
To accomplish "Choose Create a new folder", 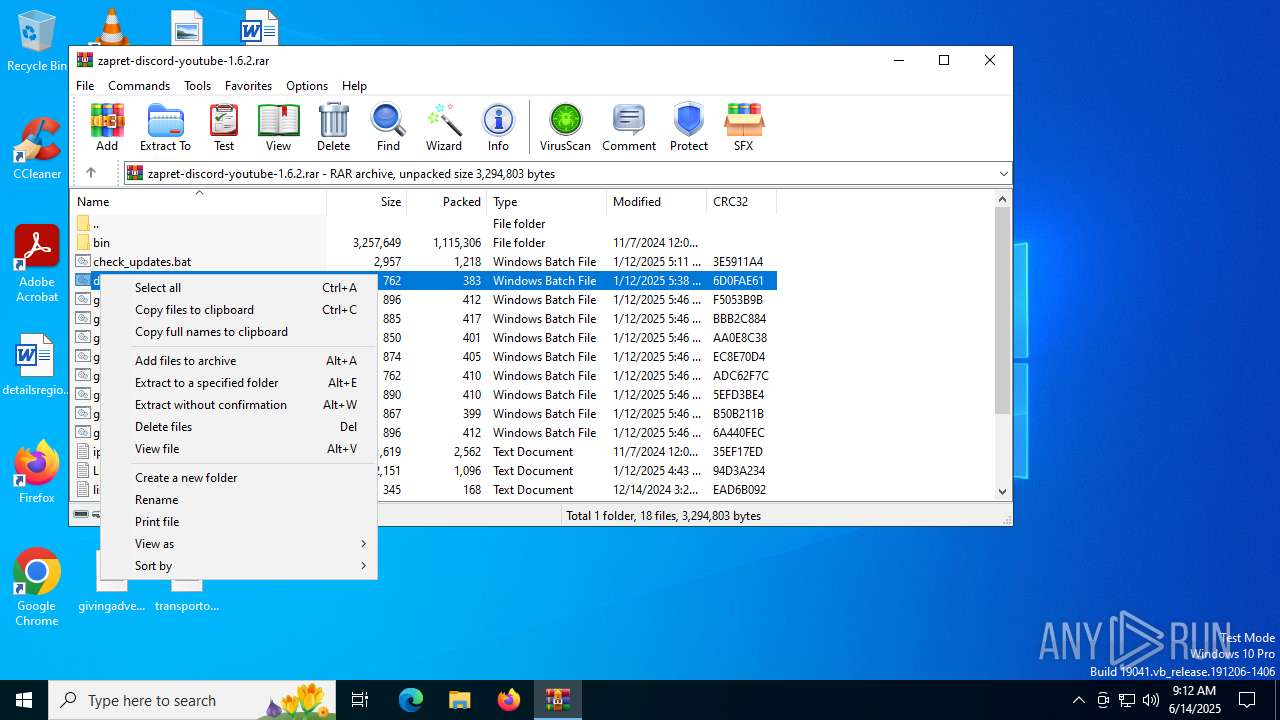I will (239, 478).
